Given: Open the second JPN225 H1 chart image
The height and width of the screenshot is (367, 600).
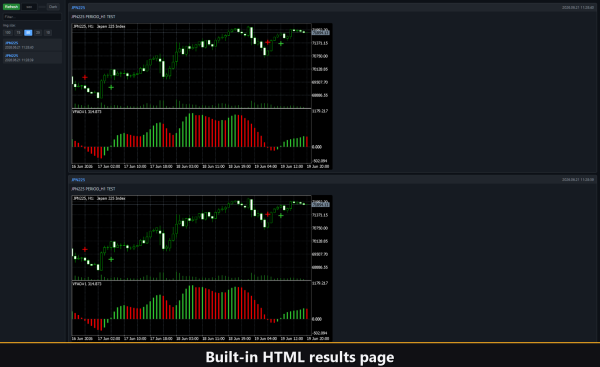Looking at the screenshot, I should coord(202,268).
